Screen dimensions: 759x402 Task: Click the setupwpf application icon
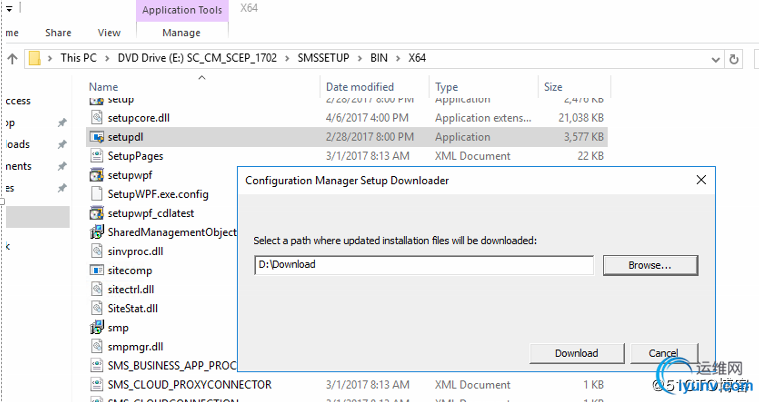(x=97, y=175)
